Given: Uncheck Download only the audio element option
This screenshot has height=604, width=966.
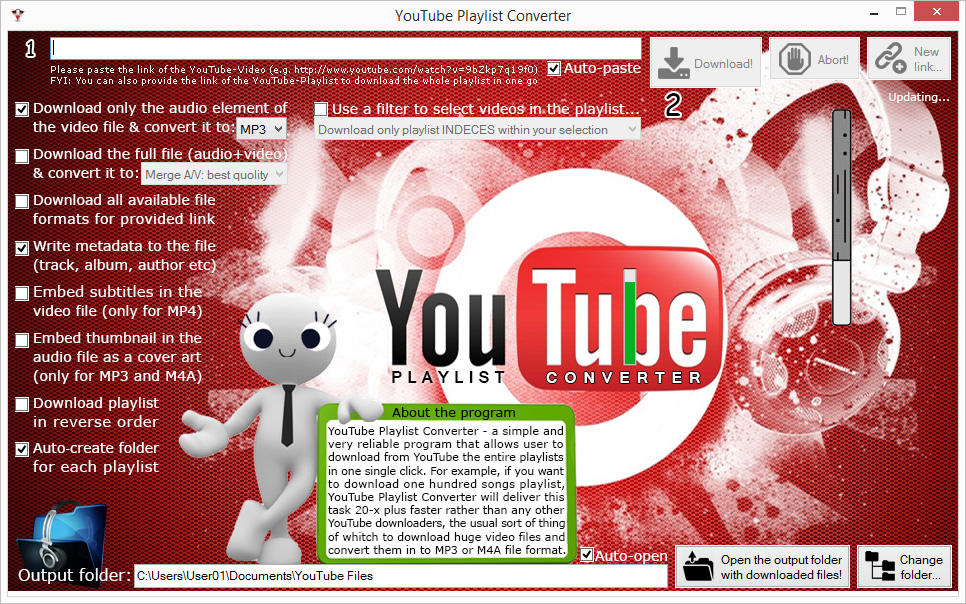Looking at the screenshot, I should pyautogui.click(x=22, y=110).
